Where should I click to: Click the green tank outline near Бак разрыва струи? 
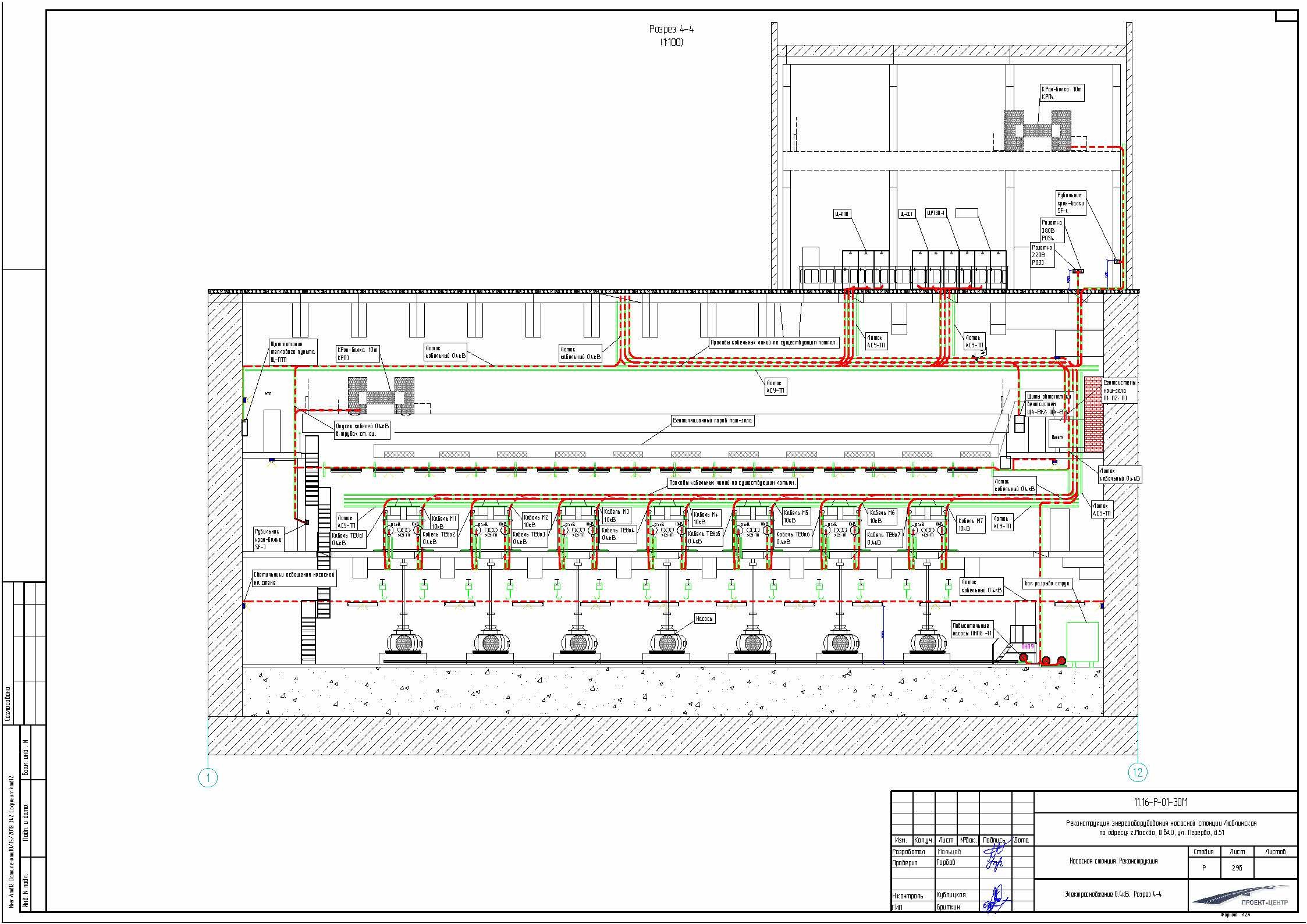[x=1082, y=643]
